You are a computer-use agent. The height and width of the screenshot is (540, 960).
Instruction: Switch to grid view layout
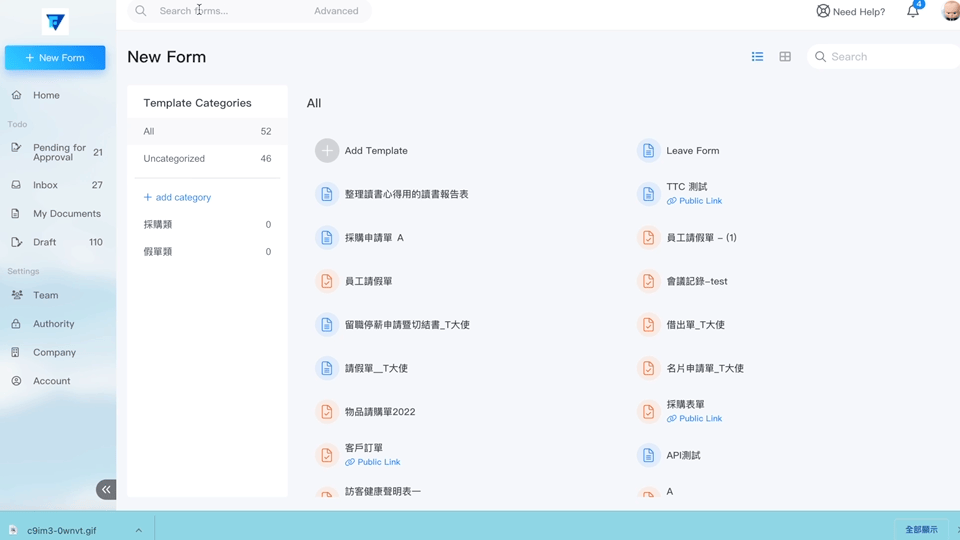785,57
